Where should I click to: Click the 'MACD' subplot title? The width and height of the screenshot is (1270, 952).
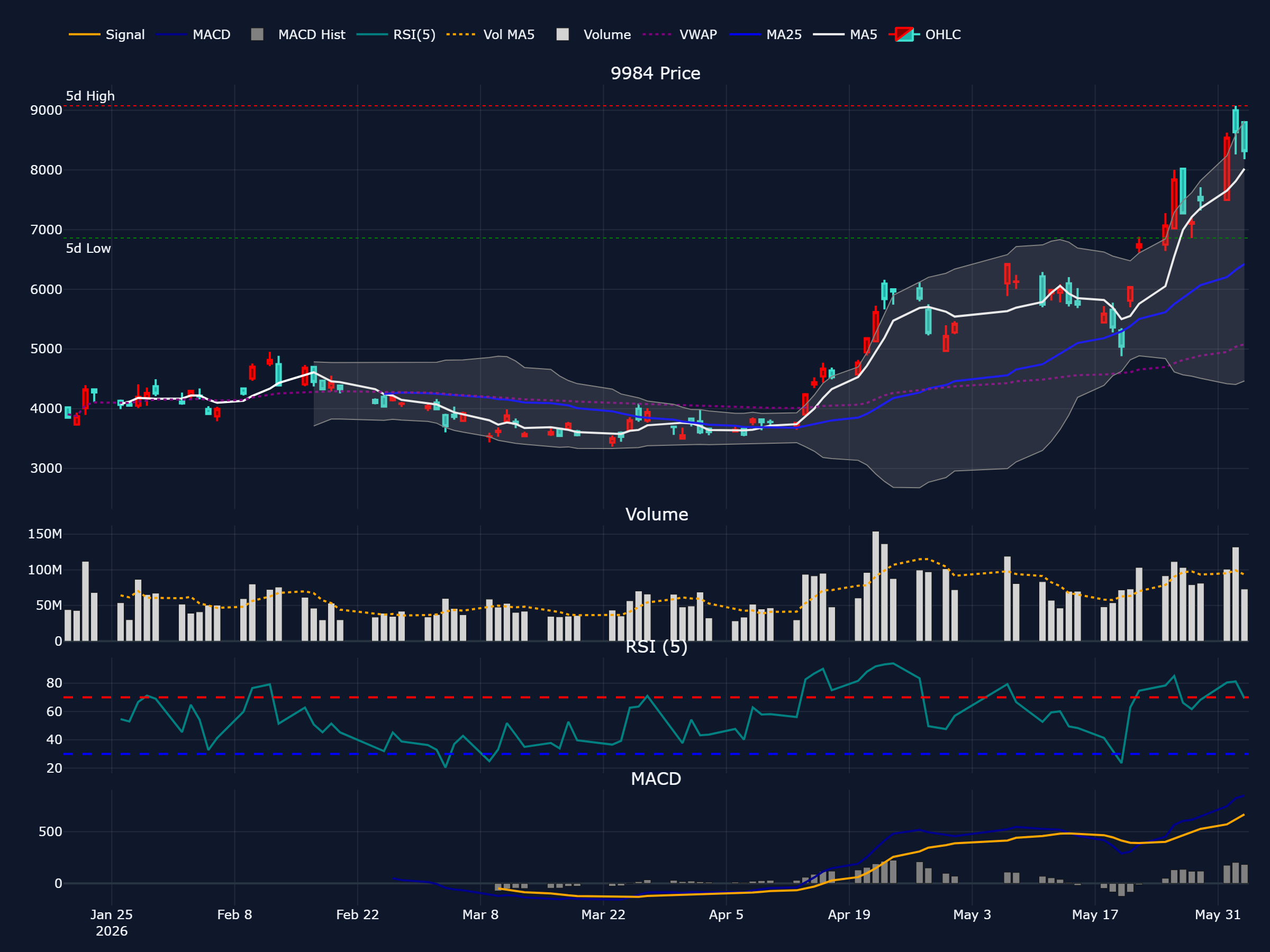(x=656, y=779)
